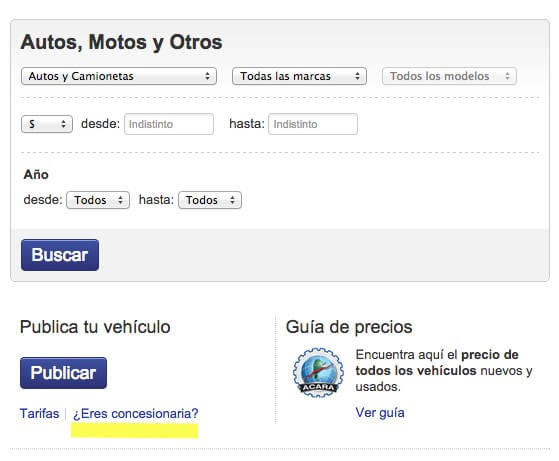Click the precio de todos los vehículos text
Image resolution: width=559 pixels, height=461 pixels.
(437, 363)
